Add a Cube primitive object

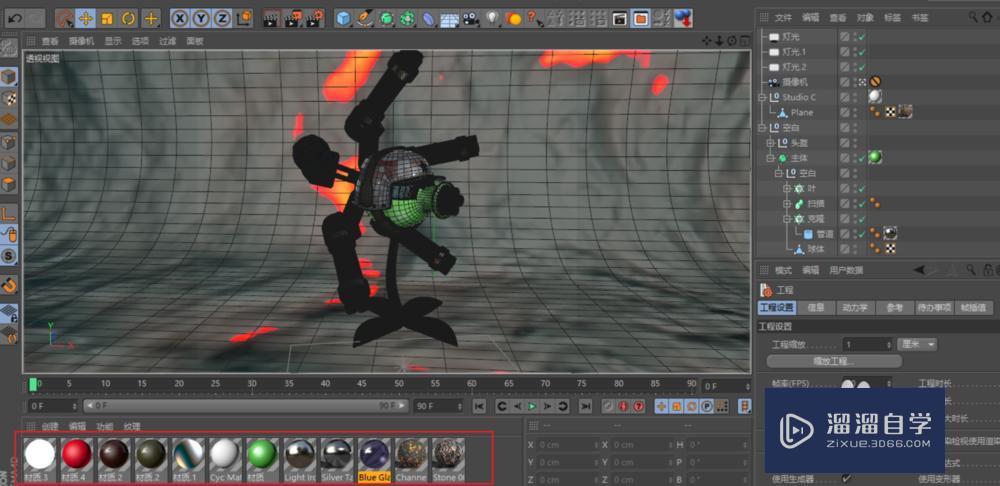pos(343,19)
